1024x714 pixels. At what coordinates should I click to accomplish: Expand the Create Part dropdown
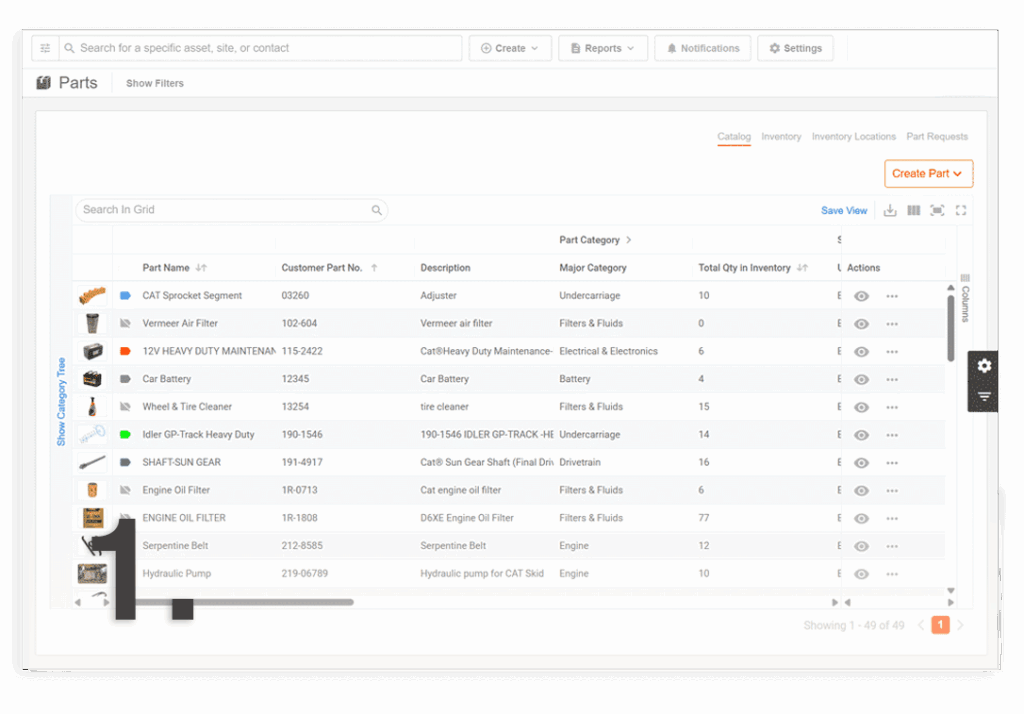[x=928, y=173]
